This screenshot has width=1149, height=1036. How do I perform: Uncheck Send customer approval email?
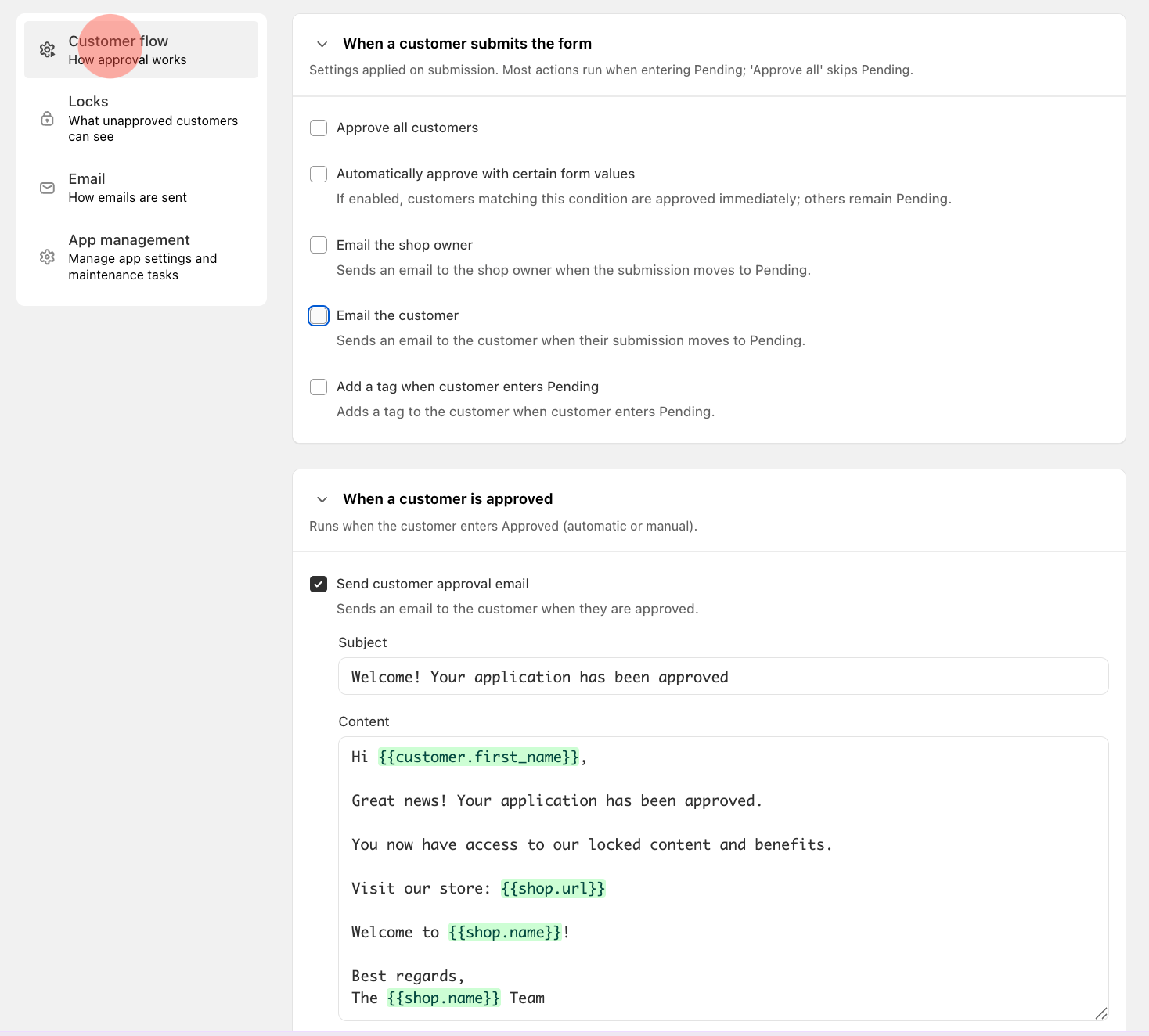click(x=319, y=584)
